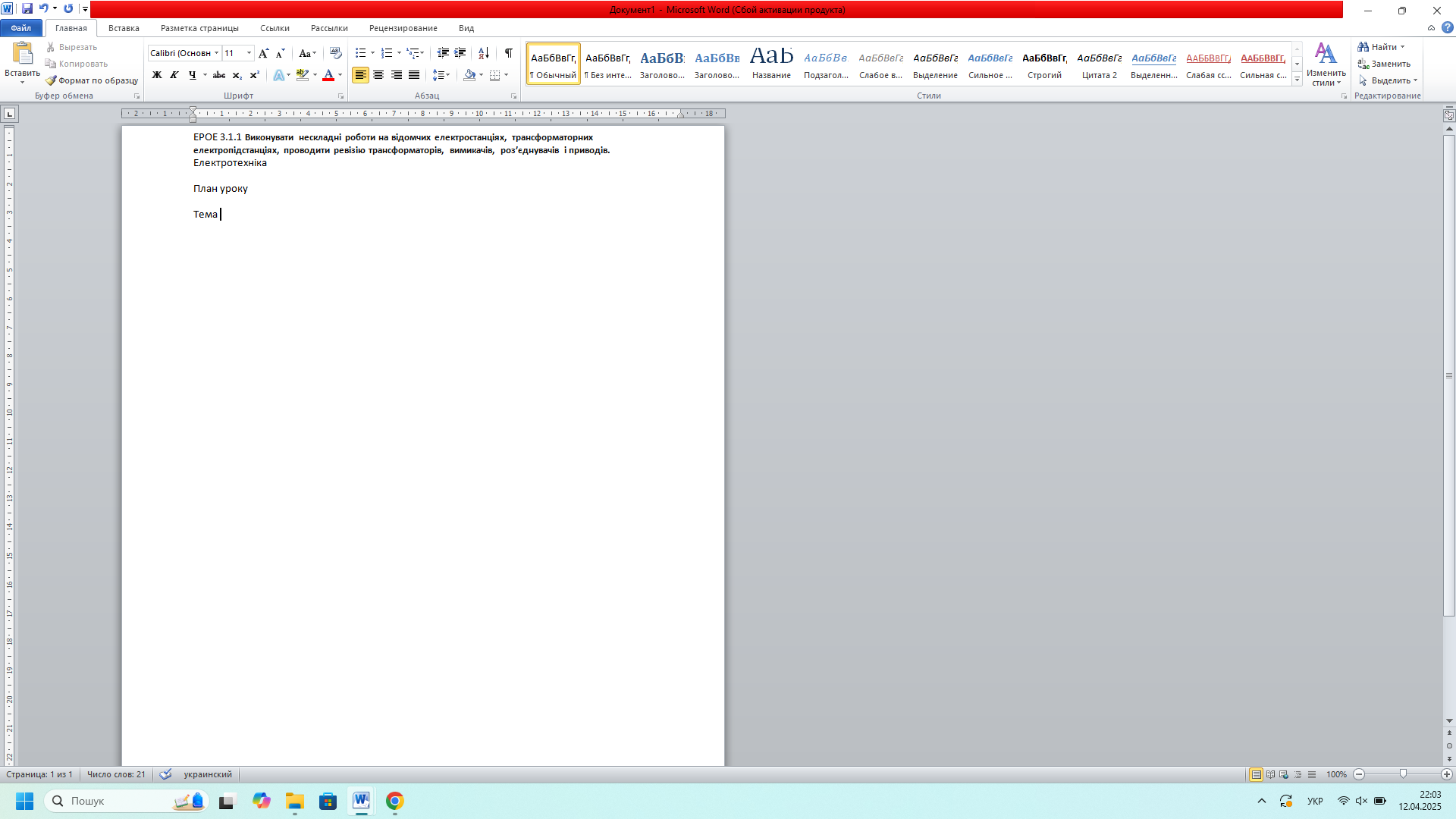Click the show paragraph marks icon
1456x819 pixels.
coord(509,53)
